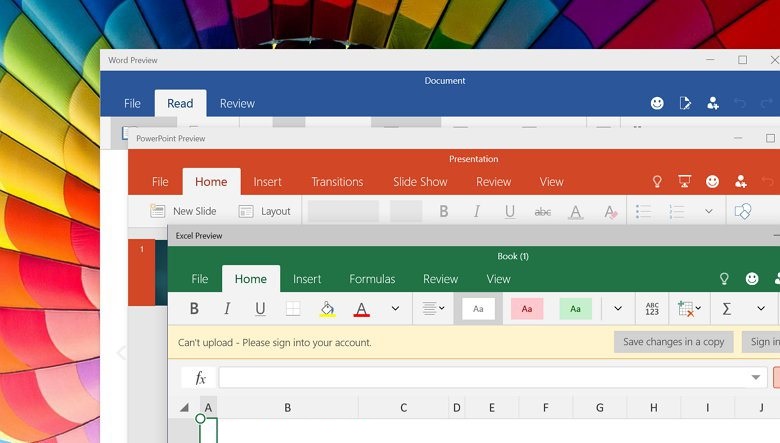The image size is (780, 443).
Task: Click Font Color A in PowerPoint
Action: [x=576, y=212]
